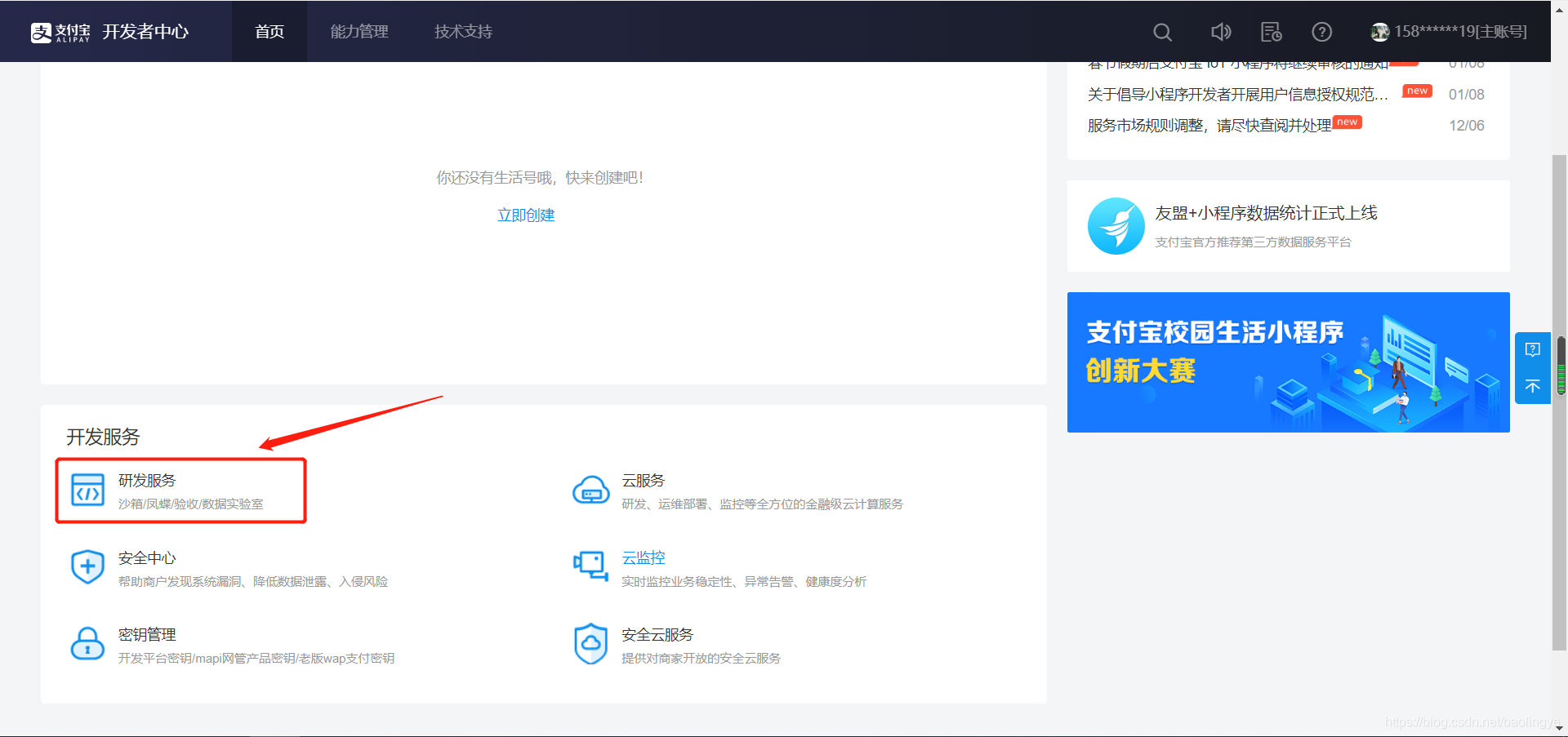Image resolution: width=1568 pixels, height=737 pixels.
Task: Click the 密钥管理 lock icon
Action: (x=87, y=644)
